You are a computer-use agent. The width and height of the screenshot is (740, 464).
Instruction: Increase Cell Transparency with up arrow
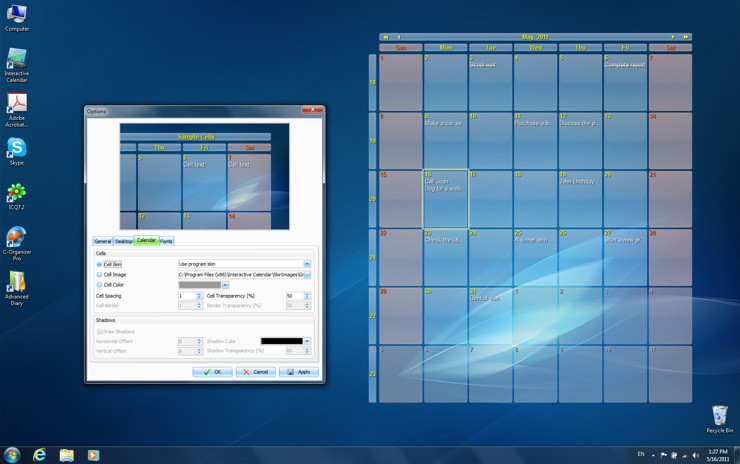point(307,294)
